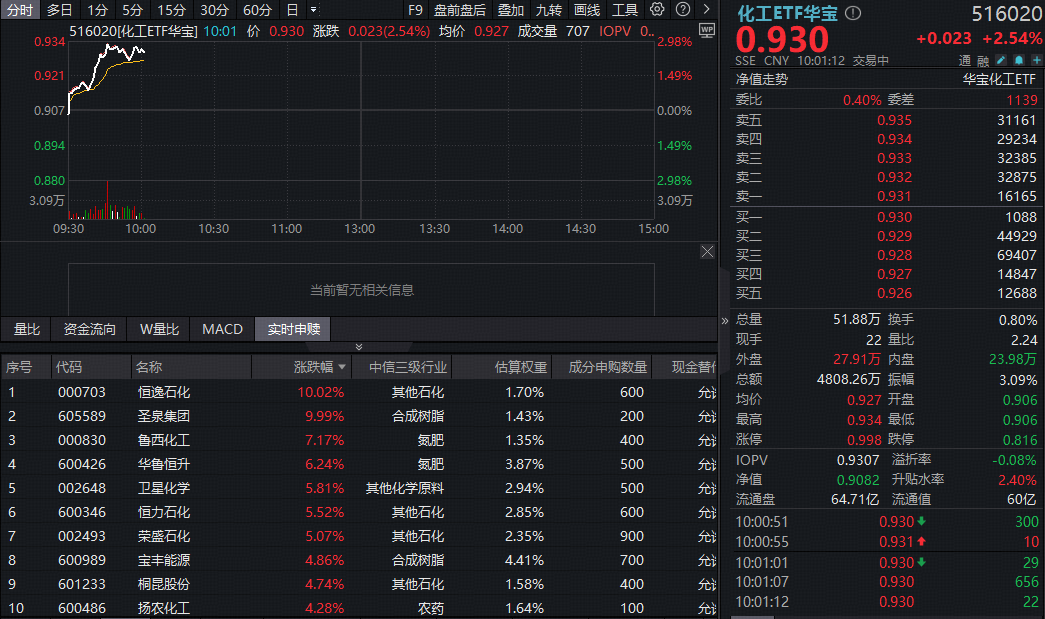
Task: Set a price alert using the bell icon
Action: coord(1018,60)
